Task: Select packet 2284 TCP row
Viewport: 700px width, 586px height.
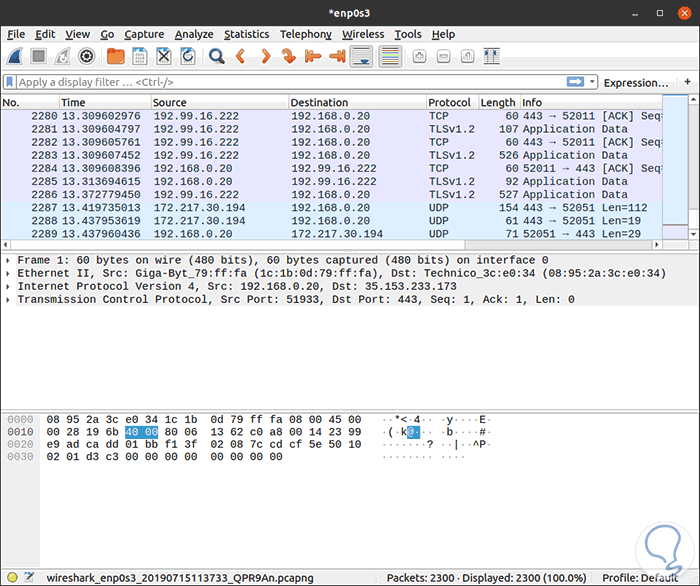Action: [x=332, y=168]
